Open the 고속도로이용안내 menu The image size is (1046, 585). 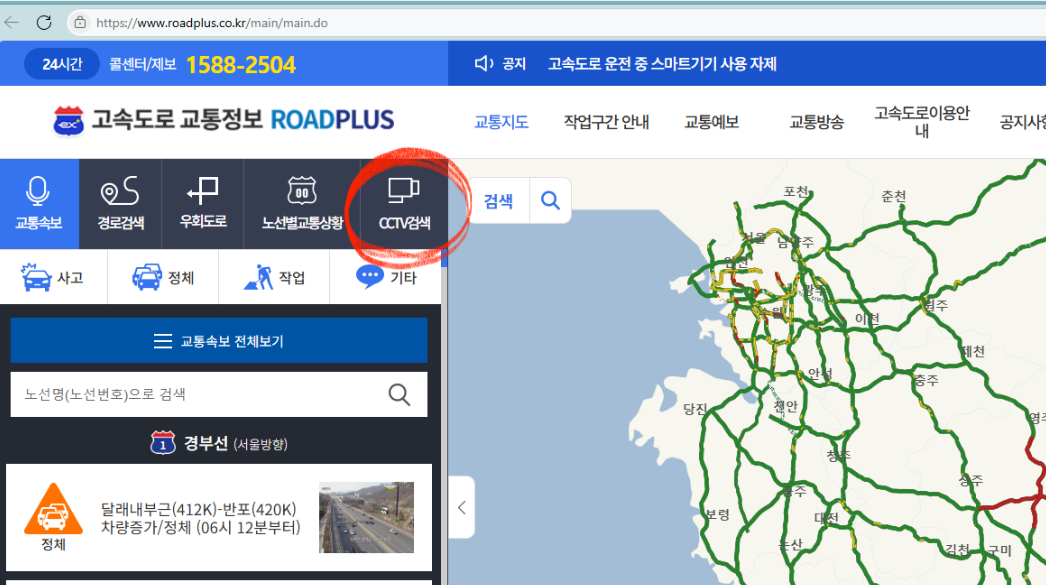(x=922, y=121)
